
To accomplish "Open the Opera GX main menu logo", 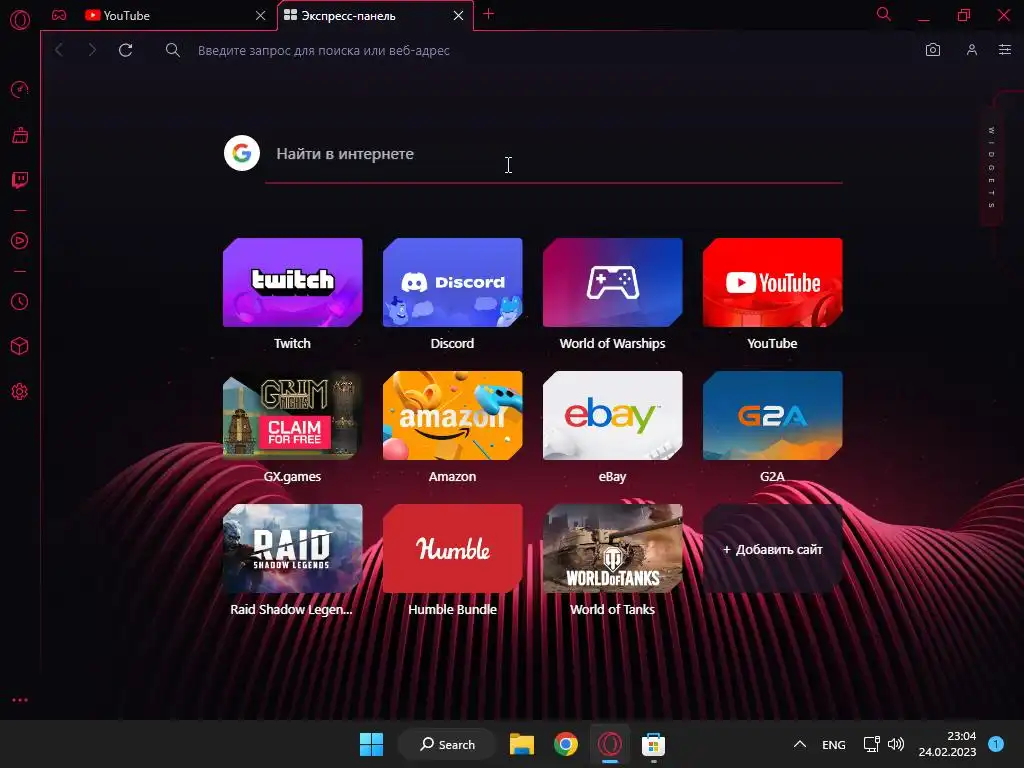I will point(20,20).
